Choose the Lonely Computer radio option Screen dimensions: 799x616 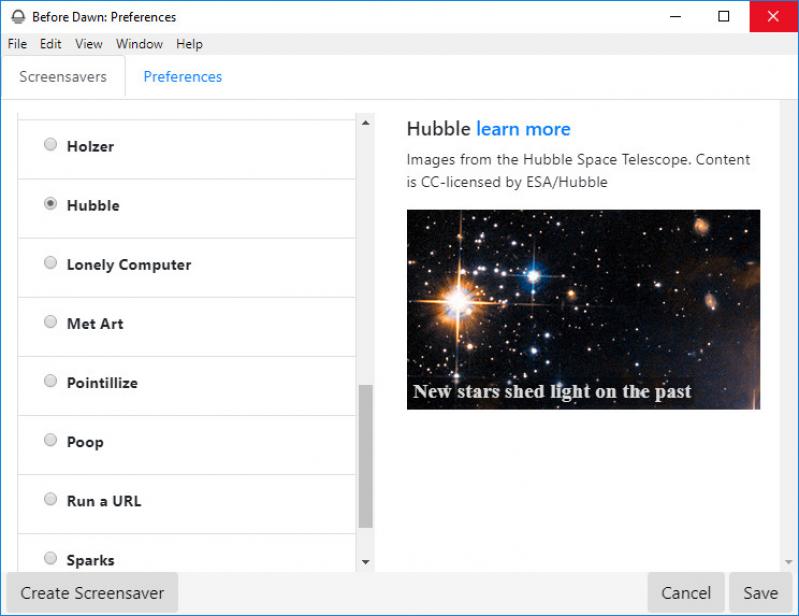click(50, 262)
